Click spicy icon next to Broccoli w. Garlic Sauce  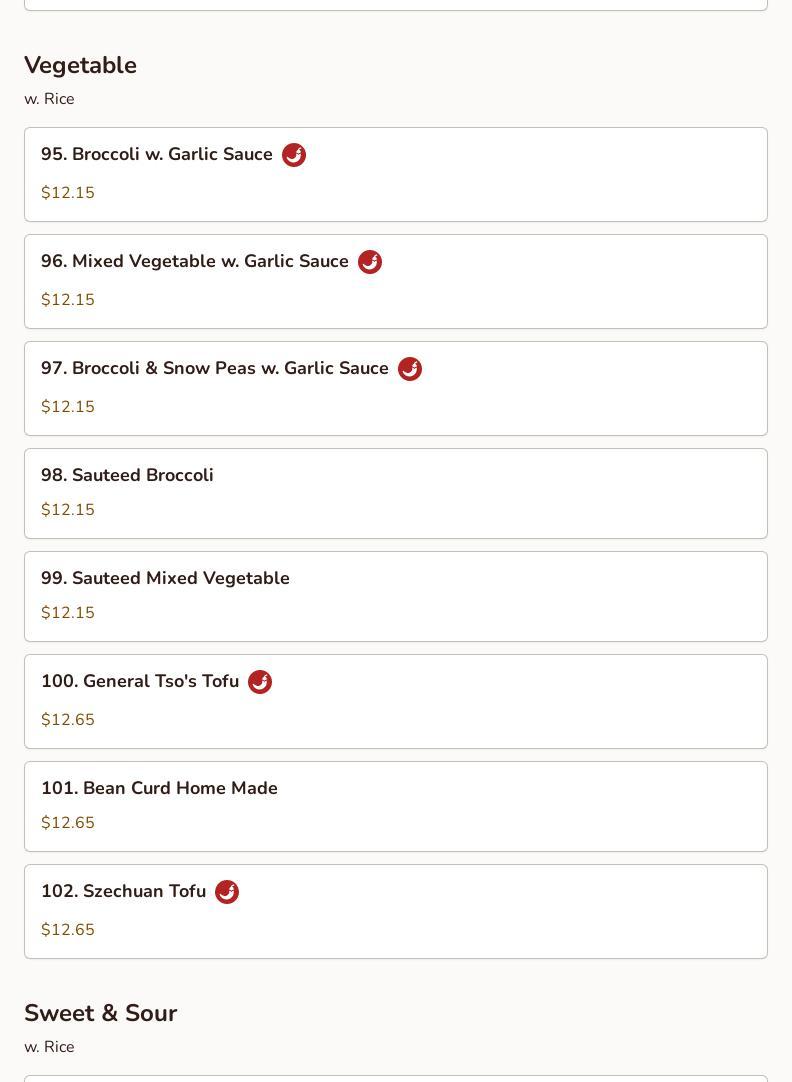coord(294,155)
